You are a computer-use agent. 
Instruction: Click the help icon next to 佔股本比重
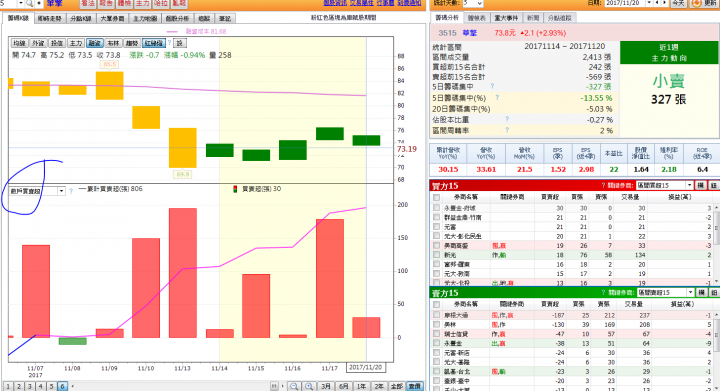pyautogui.click(x=507, y=119)
